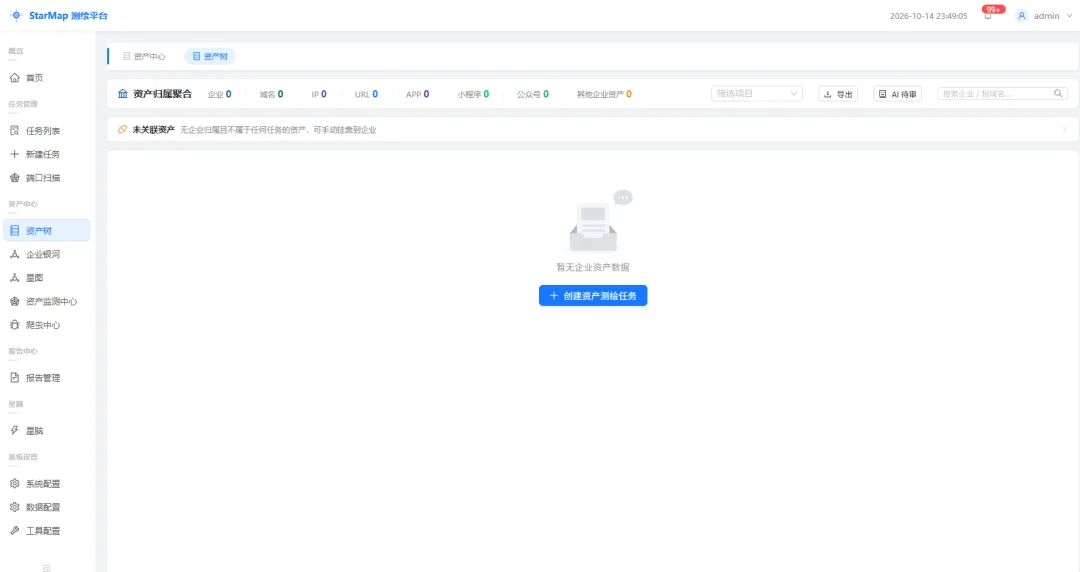The image size is (1080, 572).
Task: Click the 端口扫描 port scan icon
Action: pos(14,178)
